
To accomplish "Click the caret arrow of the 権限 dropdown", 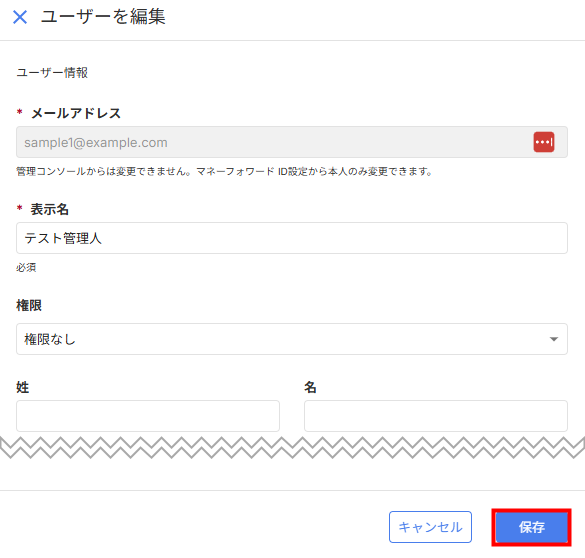I will click(554, 339).
